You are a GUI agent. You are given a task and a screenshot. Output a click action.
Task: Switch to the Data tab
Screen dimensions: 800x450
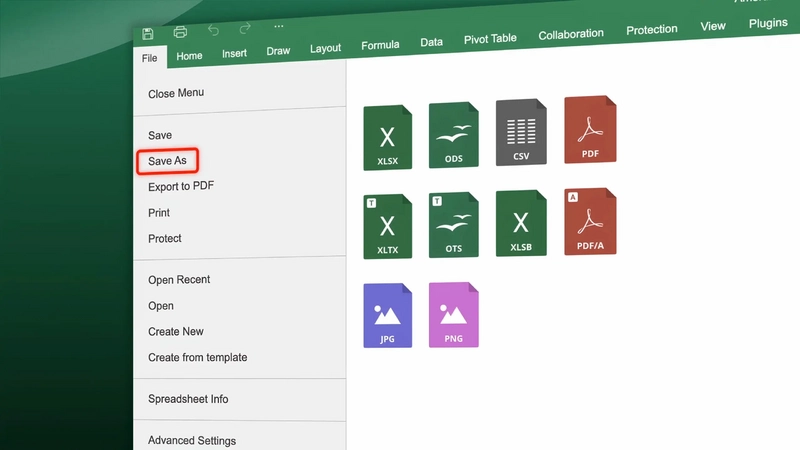[x=431, y=42]
